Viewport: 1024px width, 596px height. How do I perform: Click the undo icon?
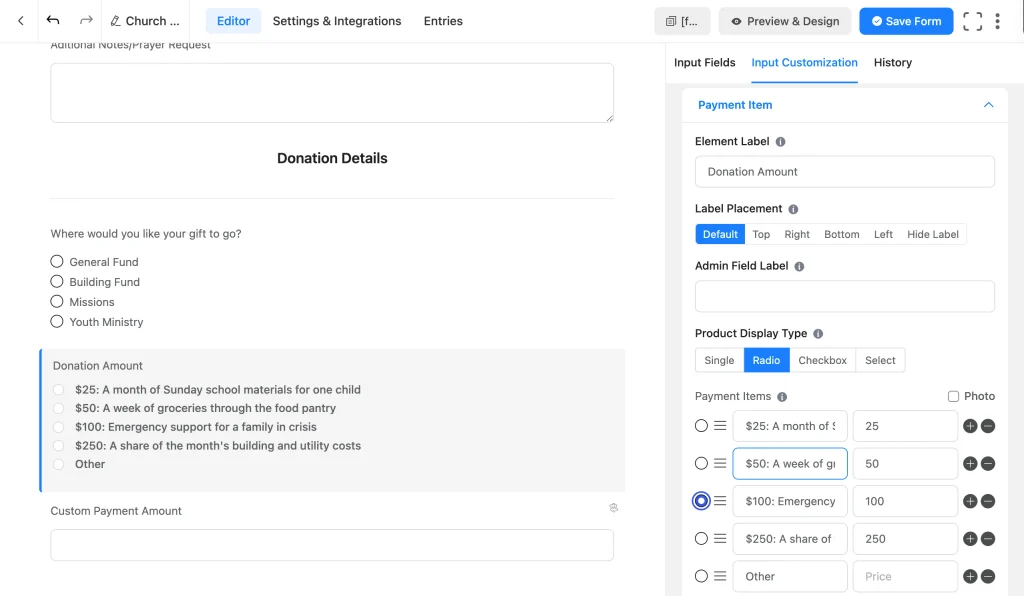pyautogui.click(x=53, y=20)
